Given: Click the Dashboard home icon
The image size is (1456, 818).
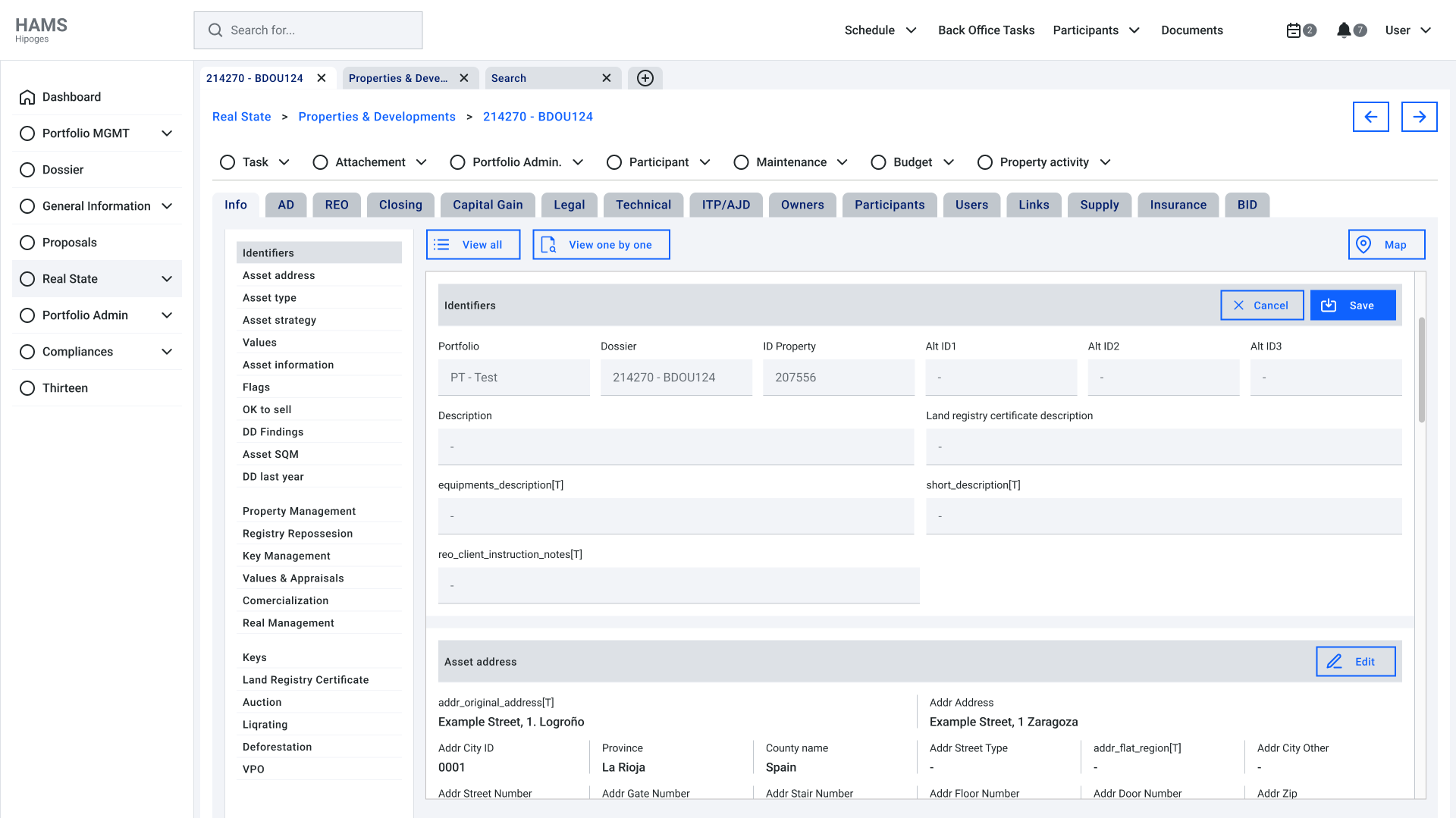Looking at the screenshot, I should pyautogui.click(x=27, y=97).
